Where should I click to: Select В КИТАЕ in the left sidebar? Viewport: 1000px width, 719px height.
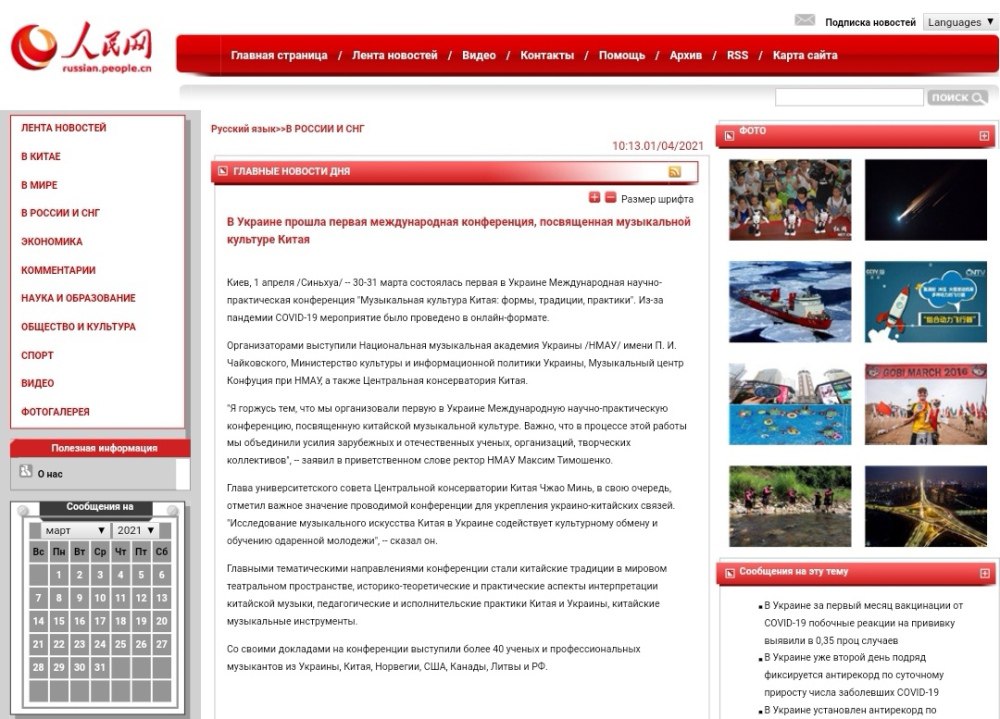click(x=41, y=157)
